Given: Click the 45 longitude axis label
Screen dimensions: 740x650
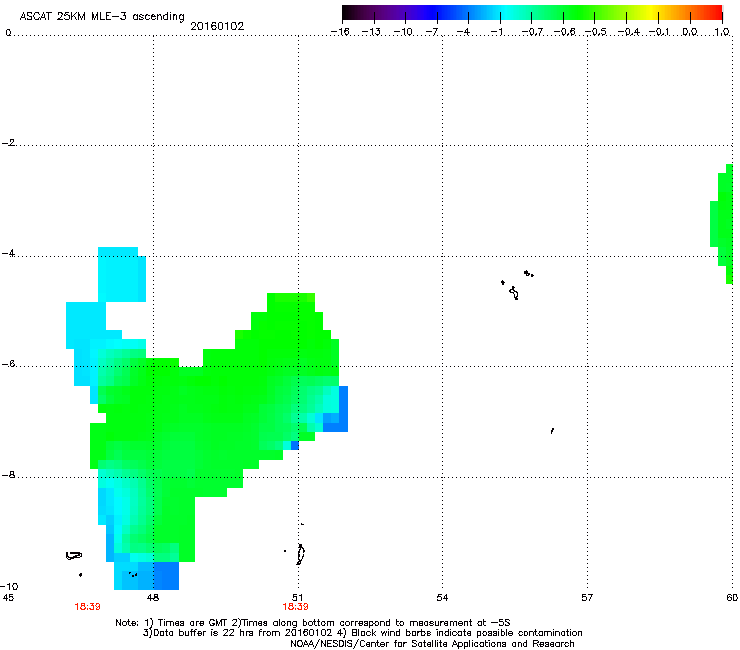Looking at the screenshot, I should point(8,598).
